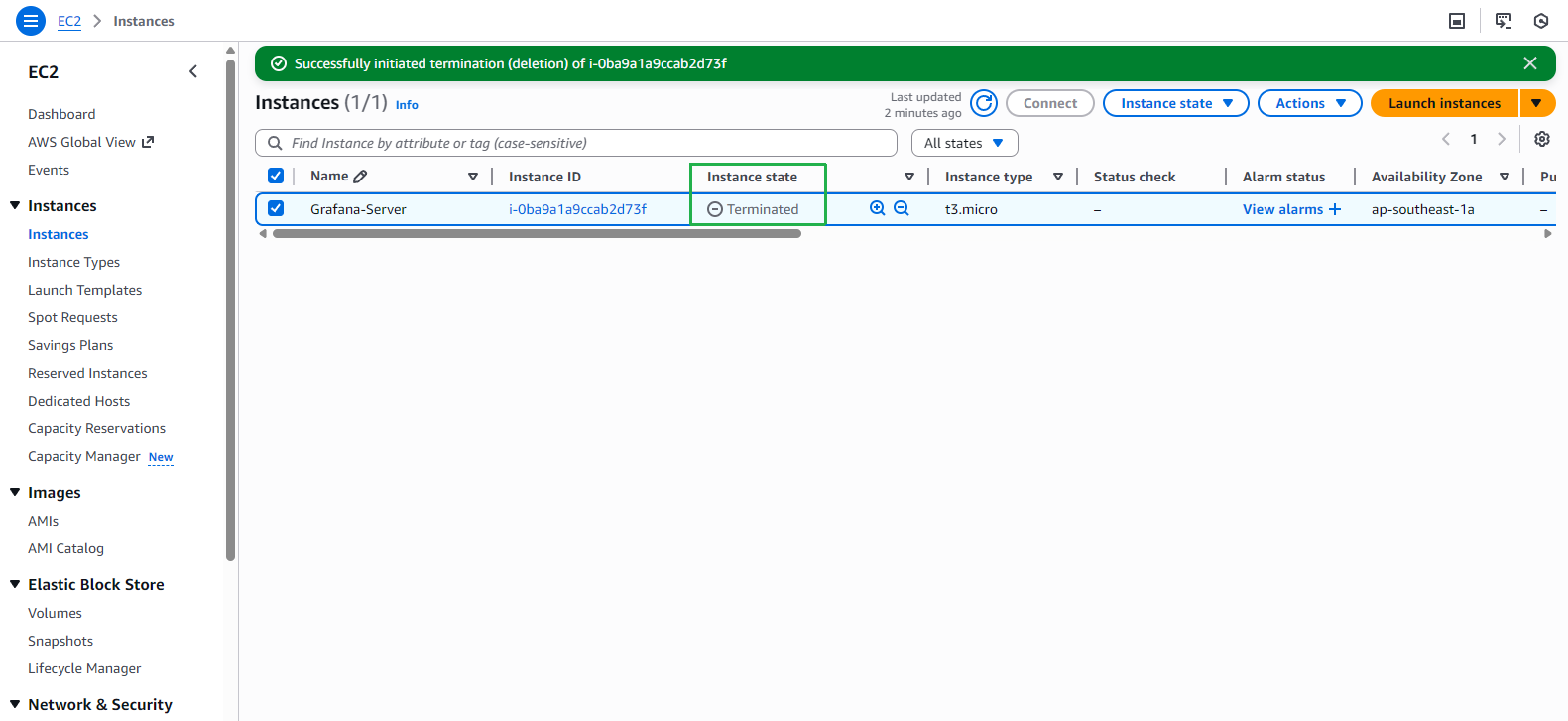Open Launch Templates in the sidebar
Screen dimensions: 1568x721
click(84, 290)
